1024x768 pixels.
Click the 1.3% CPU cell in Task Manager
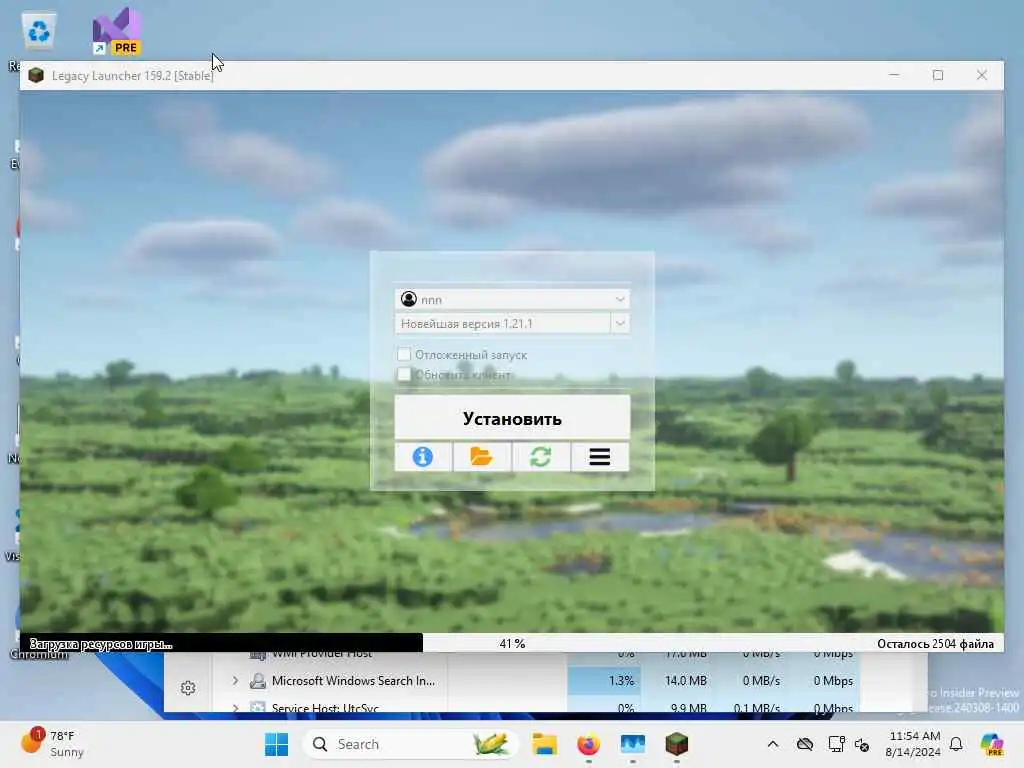[604, 680]
